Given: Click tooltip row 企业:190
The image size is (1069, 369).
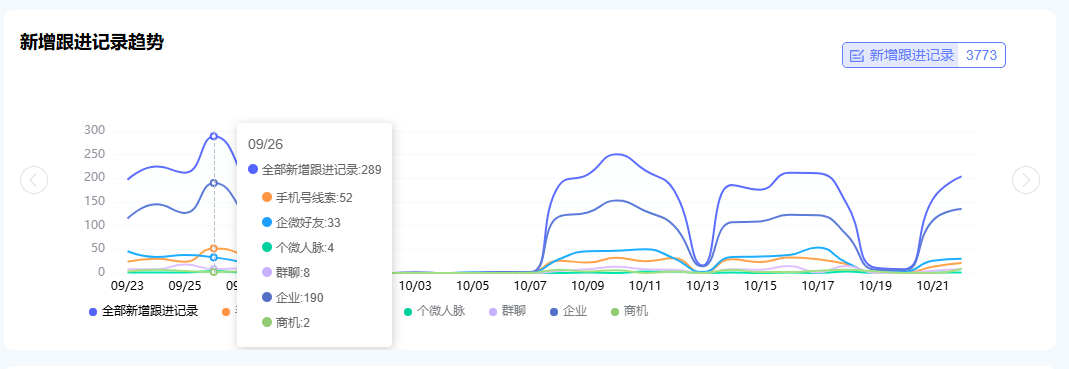Looking at the screenshot, I should 292,297.
